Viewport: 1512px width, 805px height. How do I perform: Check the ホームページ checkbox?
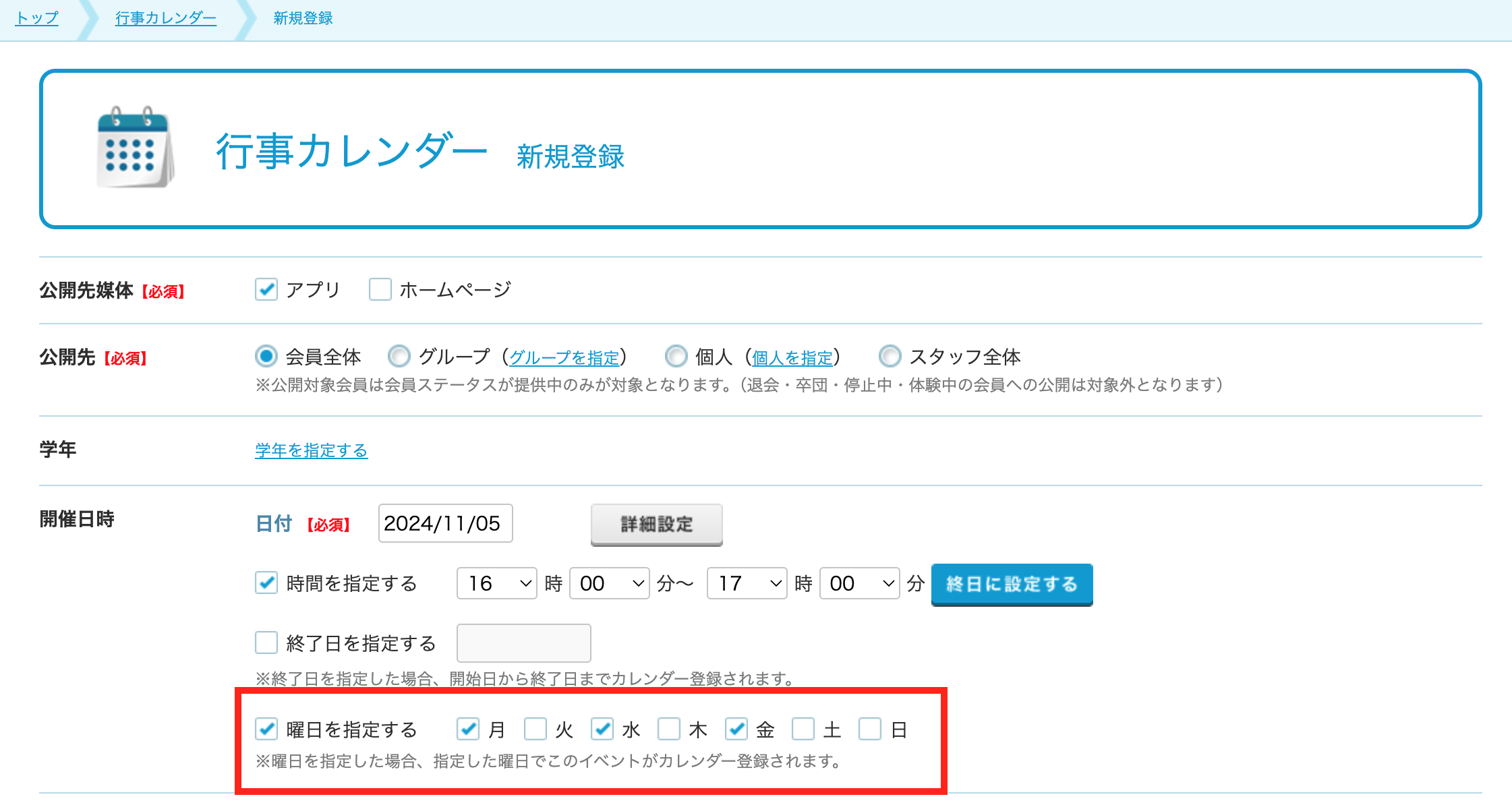pos(380,289)
